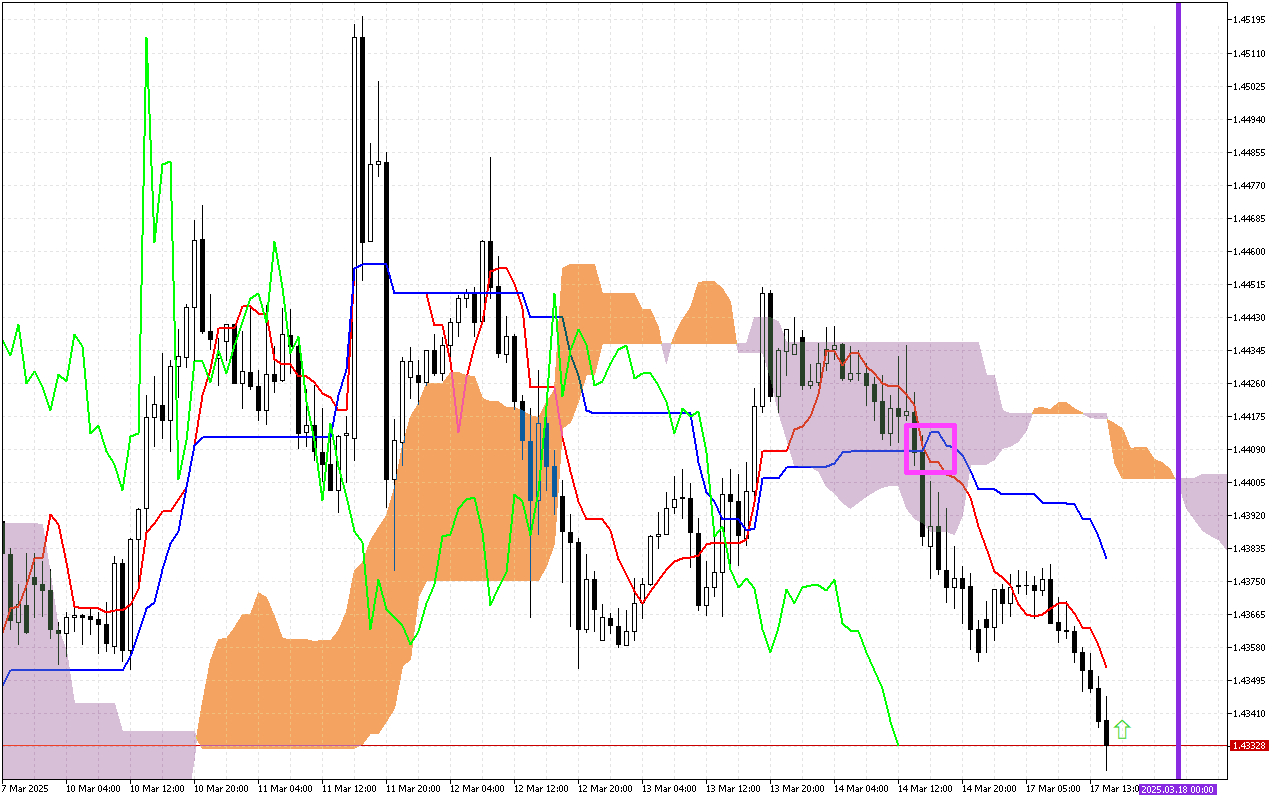Click the 1.43750 price axis label
This screenshot has height=800, width=1280.
(x=1249, y=581)
